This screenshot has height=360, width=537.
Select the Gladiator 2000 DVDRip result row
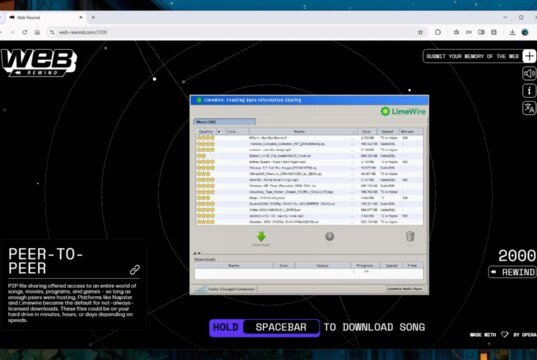click(x=309, y=222)
